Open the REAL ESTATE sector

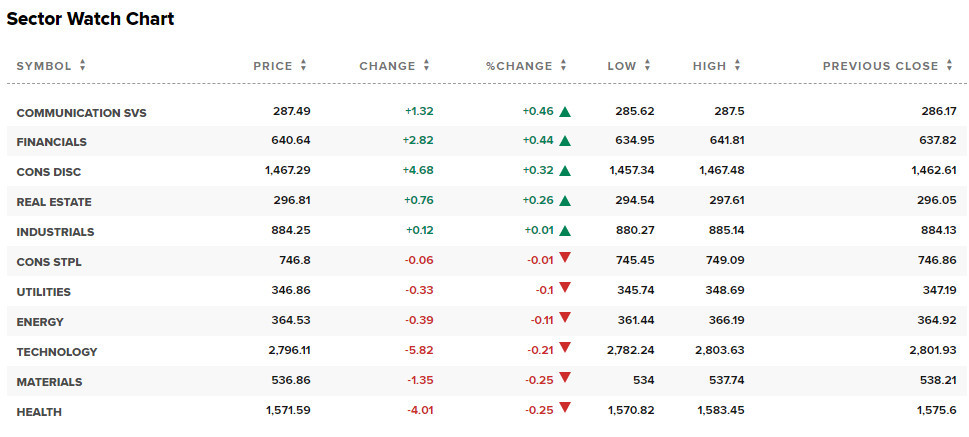pyautogui.click(x=54, y=202)
